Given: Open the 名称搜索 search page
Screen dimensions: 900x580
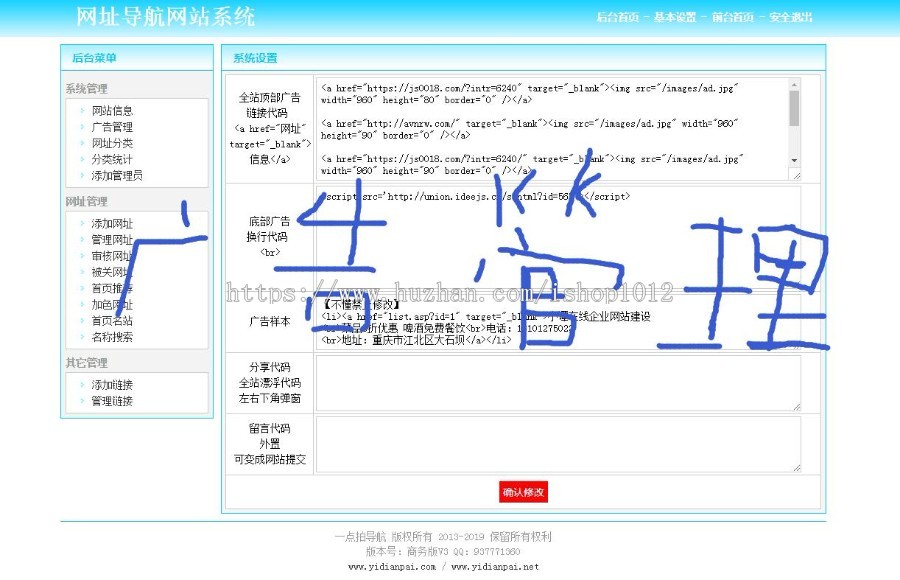Looking at the screenshot, I should 112,336.
